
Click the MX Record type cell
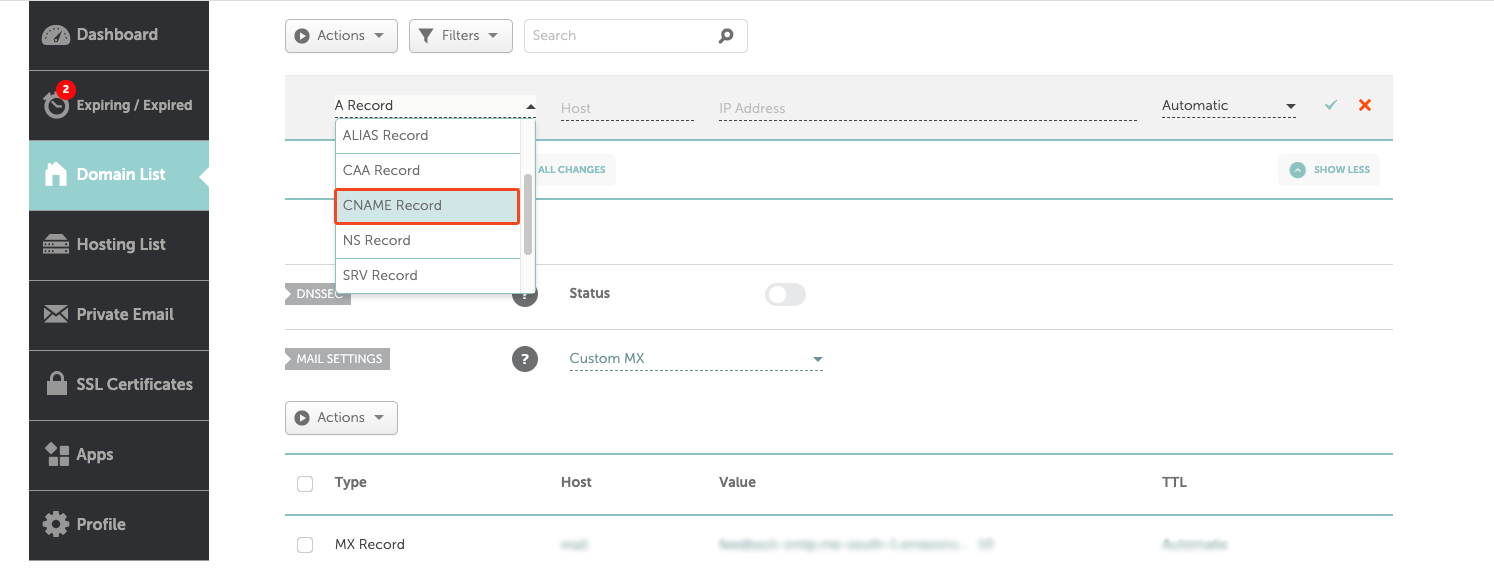pyautogui.click(x=370, y=545)
